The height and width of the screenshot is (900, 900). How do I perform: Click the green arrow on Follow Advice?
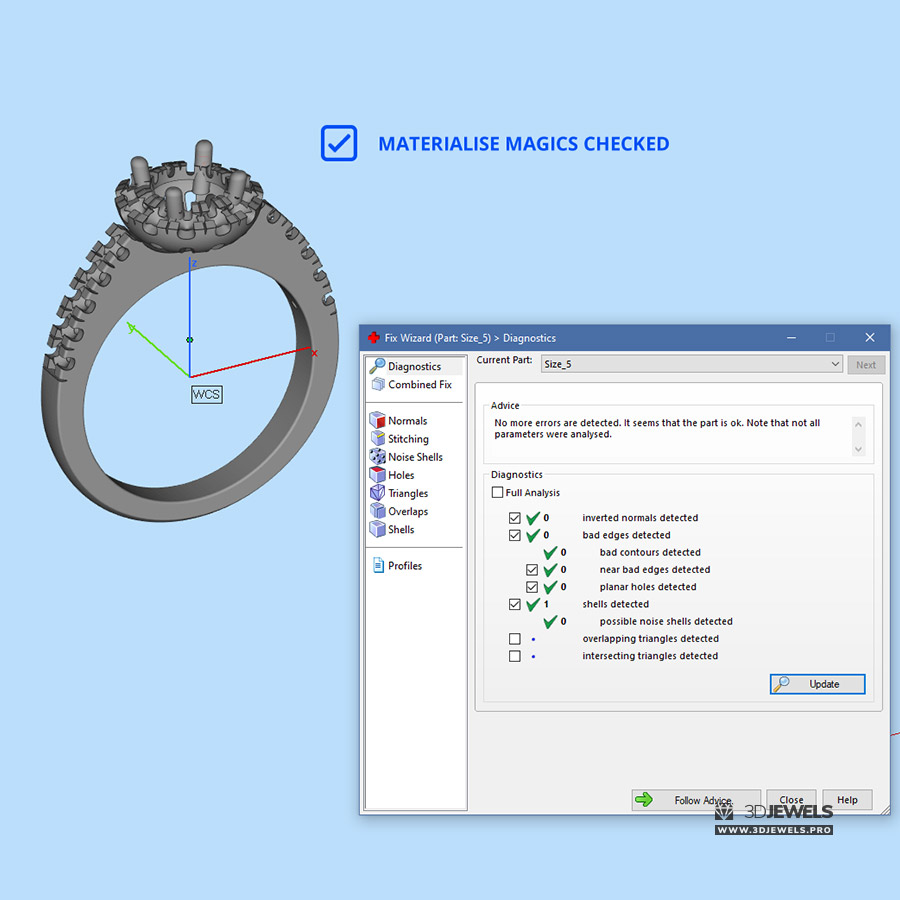click(645, 799)
